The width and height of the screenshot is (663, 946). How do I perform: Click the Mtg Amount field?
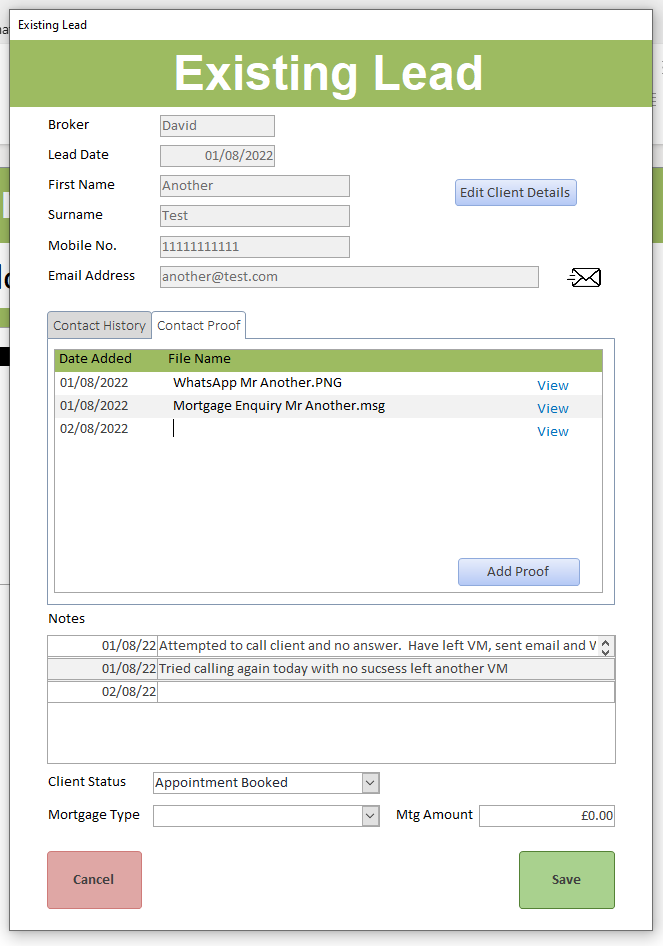pyautogui.click(x=547, y=816)
